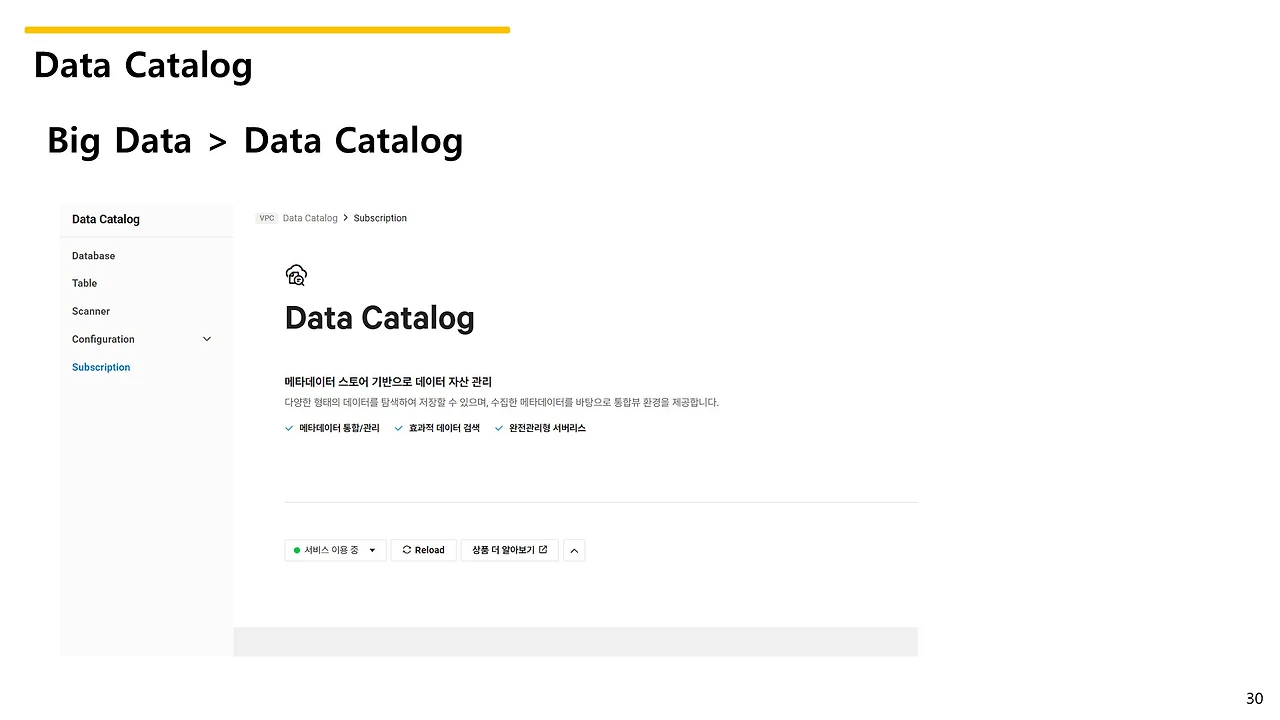The height and width of the screenshot is (720, 1280).
Task: Select the Table item in the sidebar
Action: click(x=85, y=283)
